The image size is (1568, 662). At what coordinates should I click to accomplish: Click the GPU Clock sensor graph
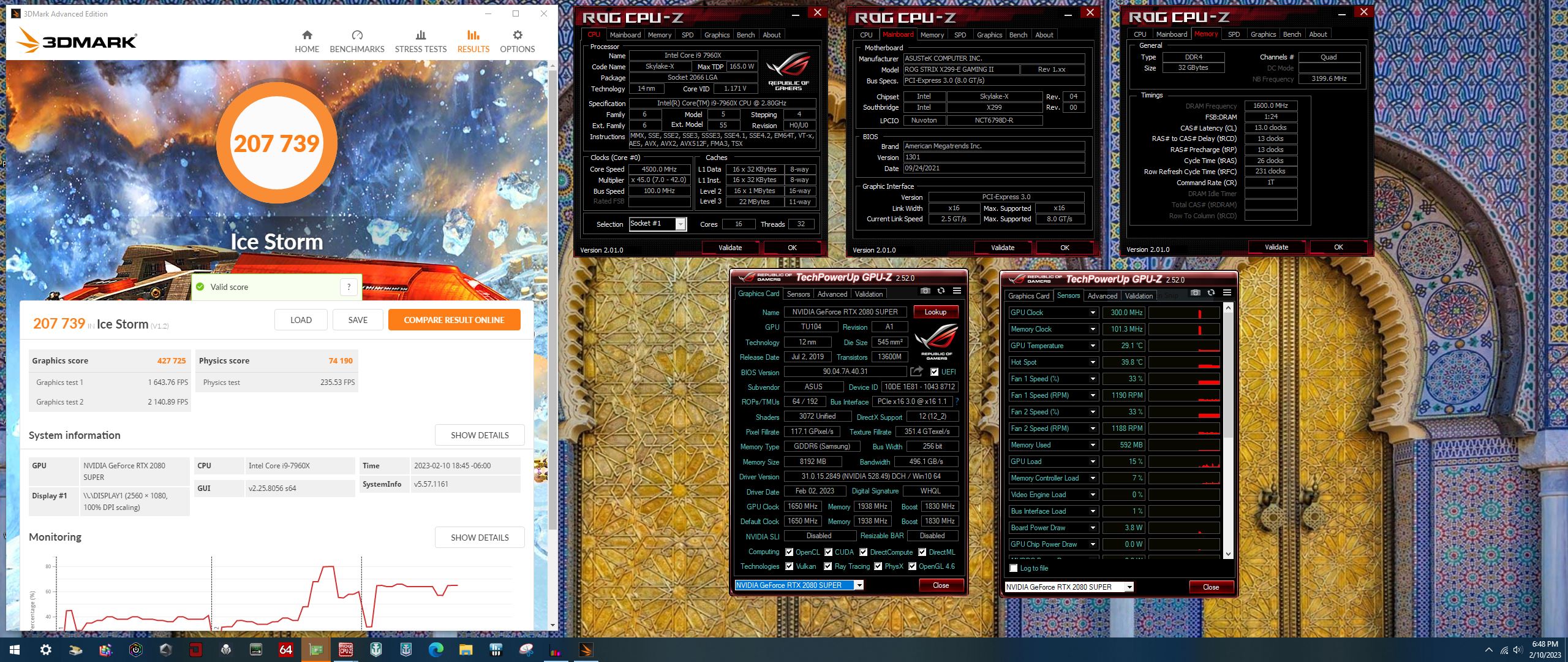(x=1185, y=313)
